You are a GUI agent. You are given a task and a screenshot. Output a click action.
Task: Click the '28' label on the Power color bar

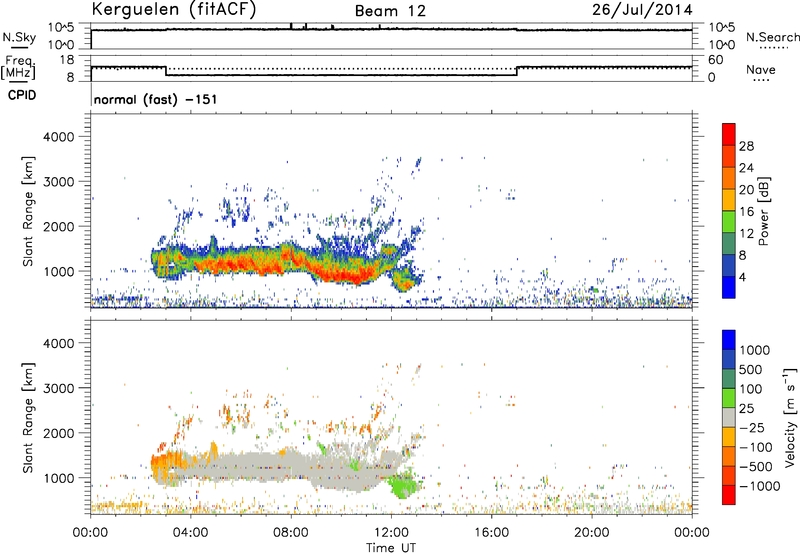(746, 146)
